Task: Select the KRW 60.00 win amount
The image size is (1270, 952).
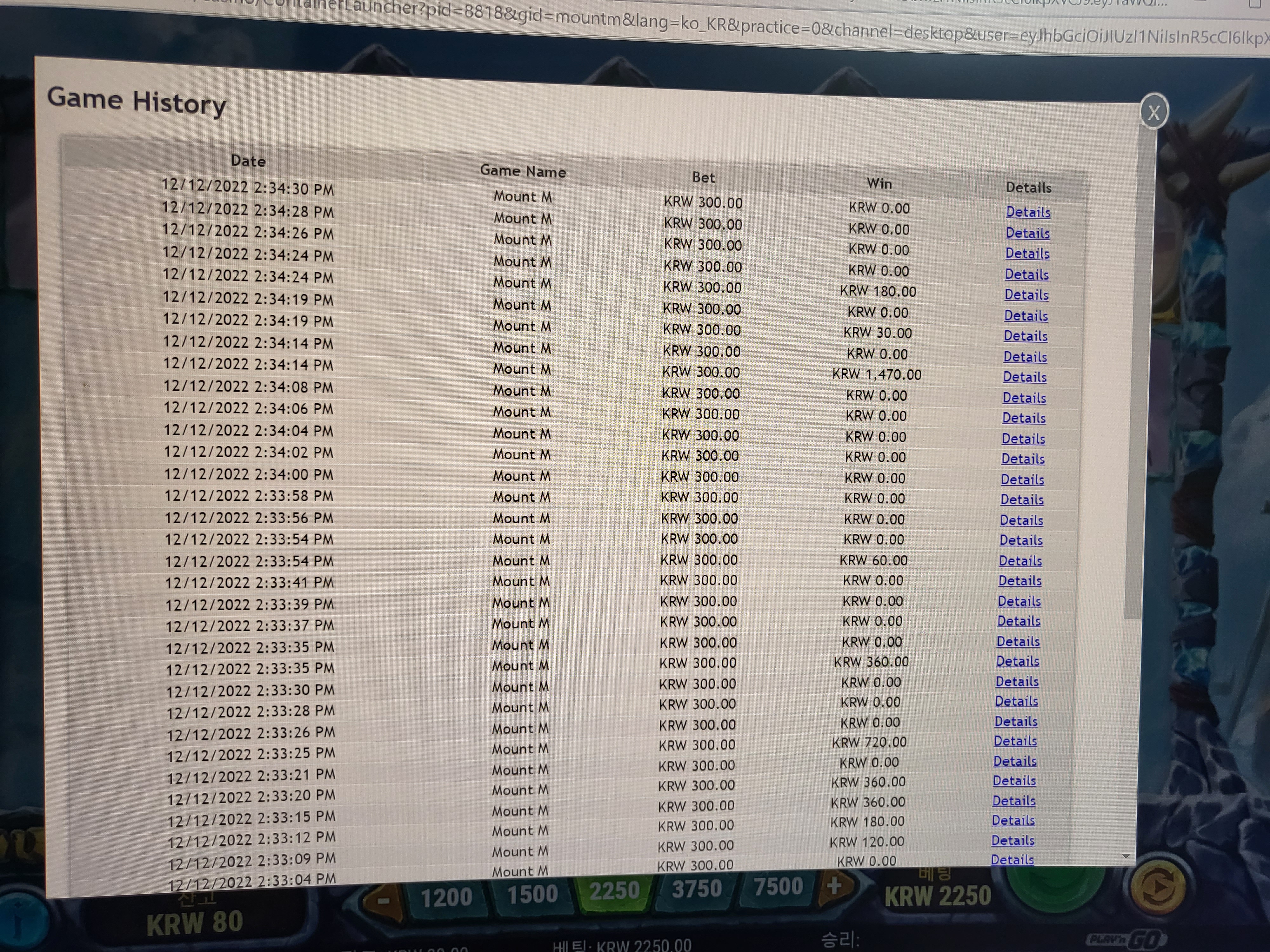Action: pos(873,560)
